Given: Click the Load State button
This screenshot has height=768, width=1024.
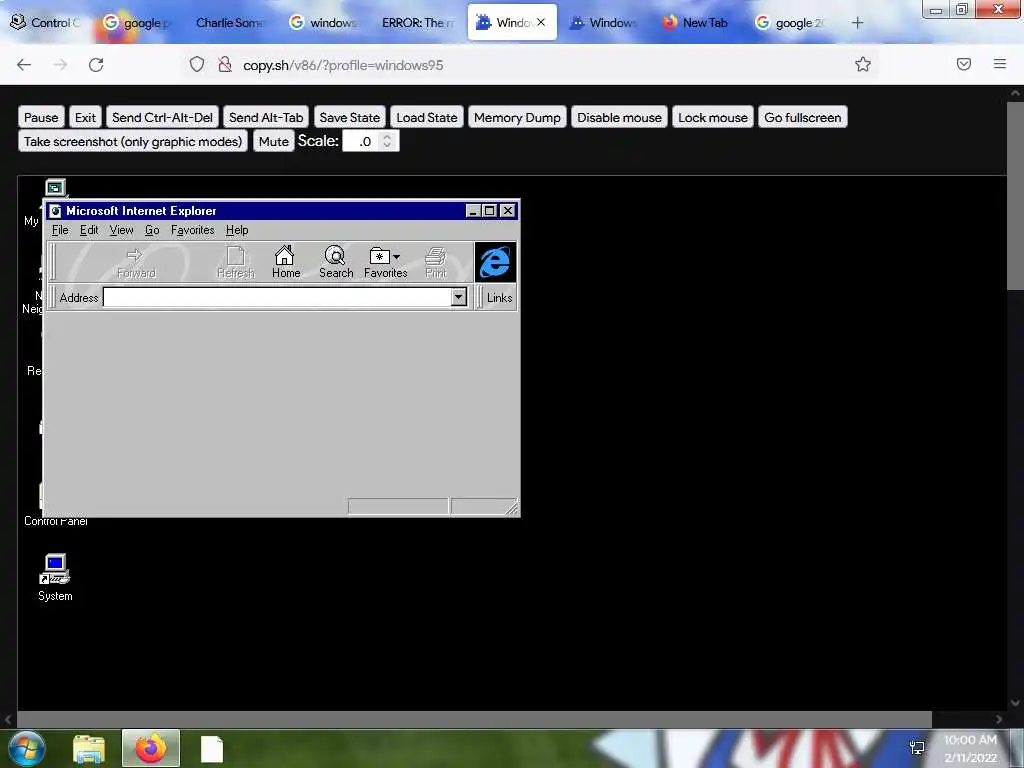Looking at the screenshot, I should (x=426, y=118).
